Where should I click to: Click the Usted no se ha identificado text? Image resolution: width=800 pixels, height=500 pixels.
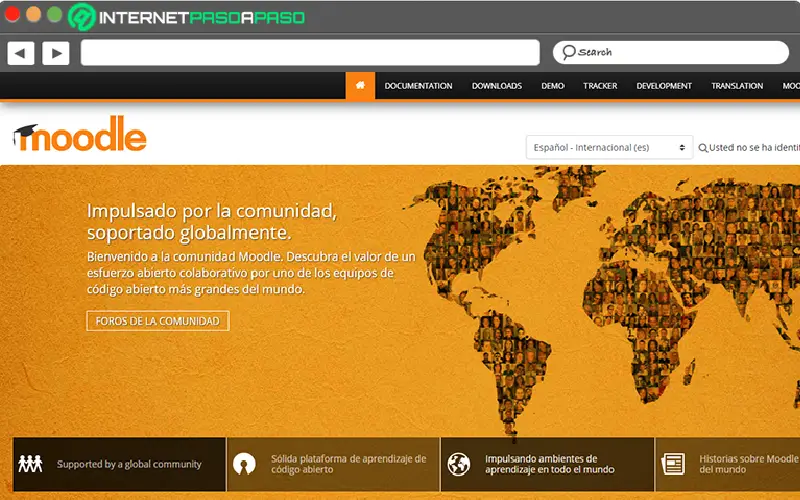(x=754, y=147)
